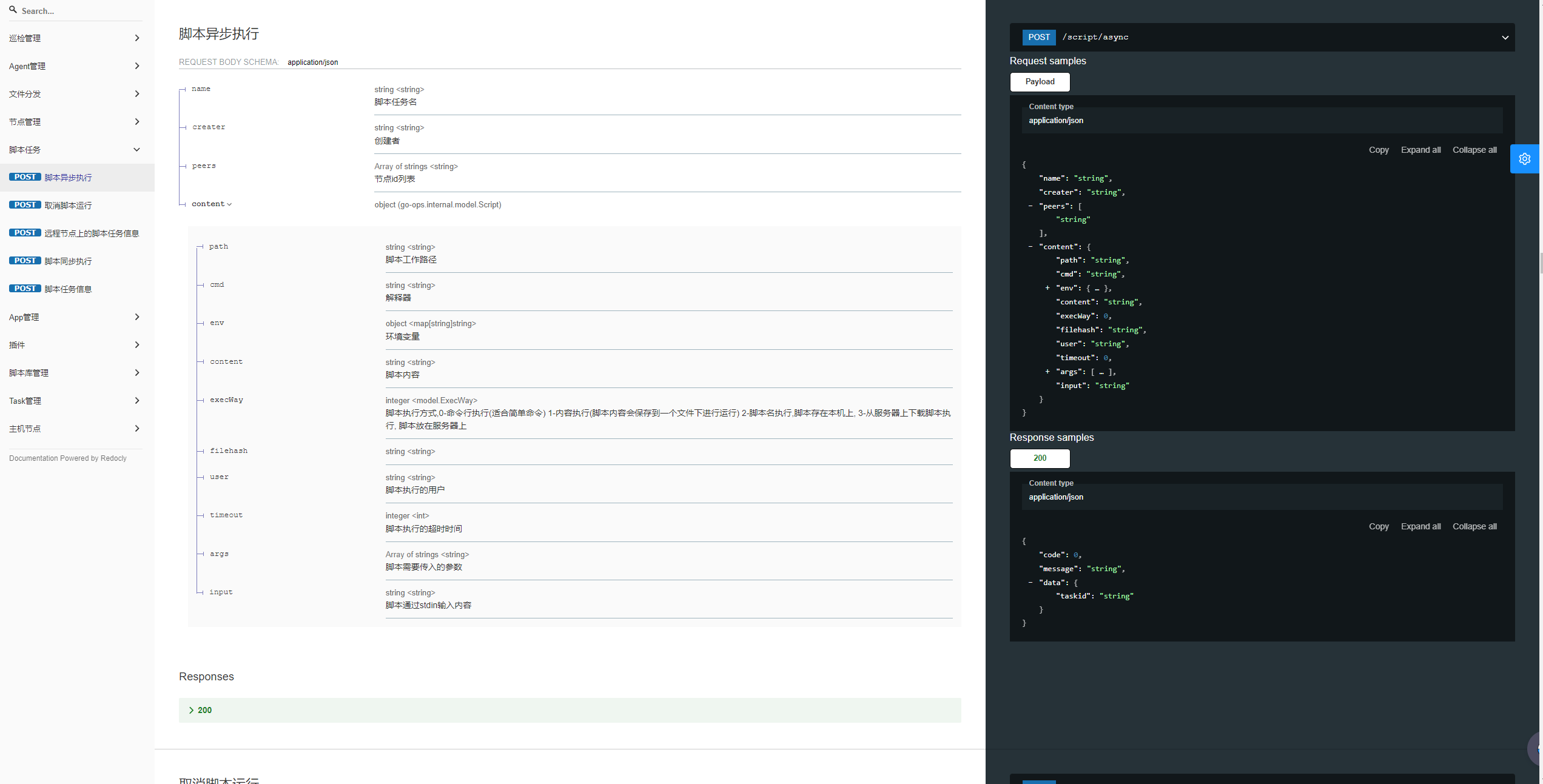Collapse all in request sample
The width and height of the screenshot is (1543, 784).
tap(1474, 150)
